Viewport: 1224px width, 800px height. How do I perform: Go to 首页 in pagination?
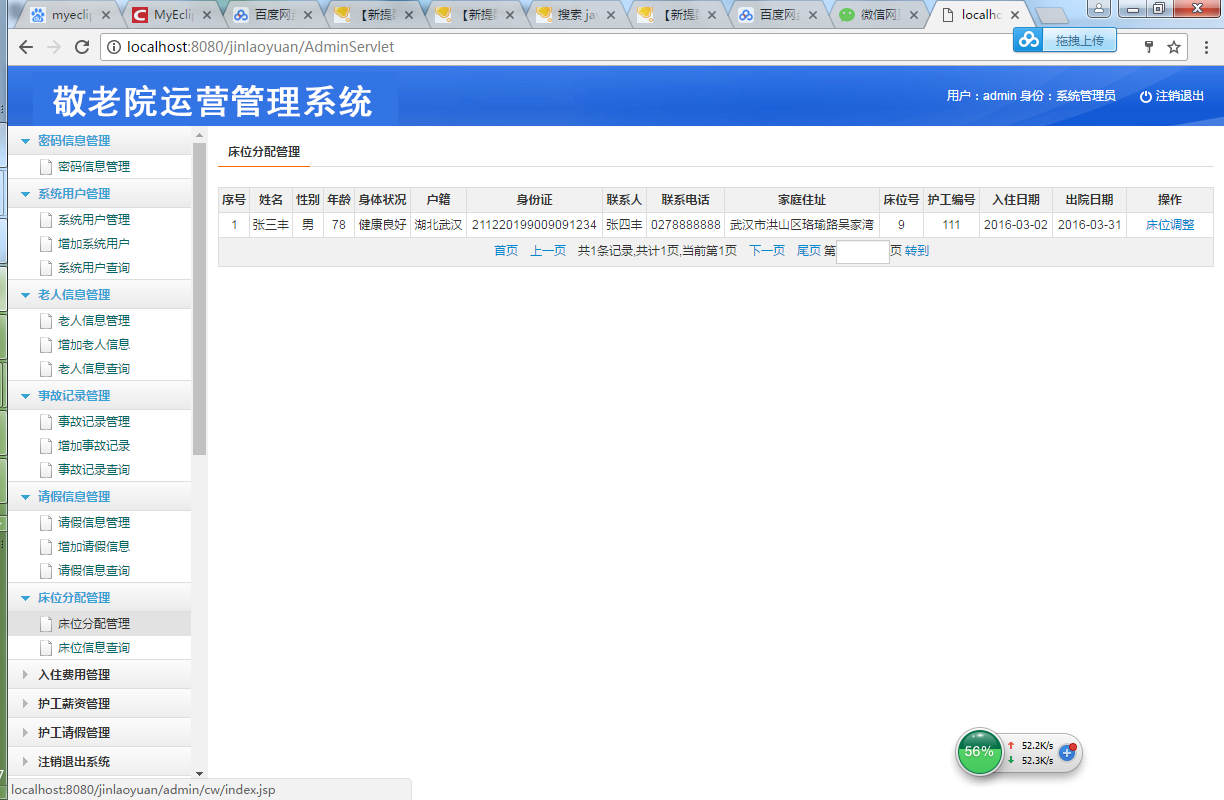click(506, 251)
